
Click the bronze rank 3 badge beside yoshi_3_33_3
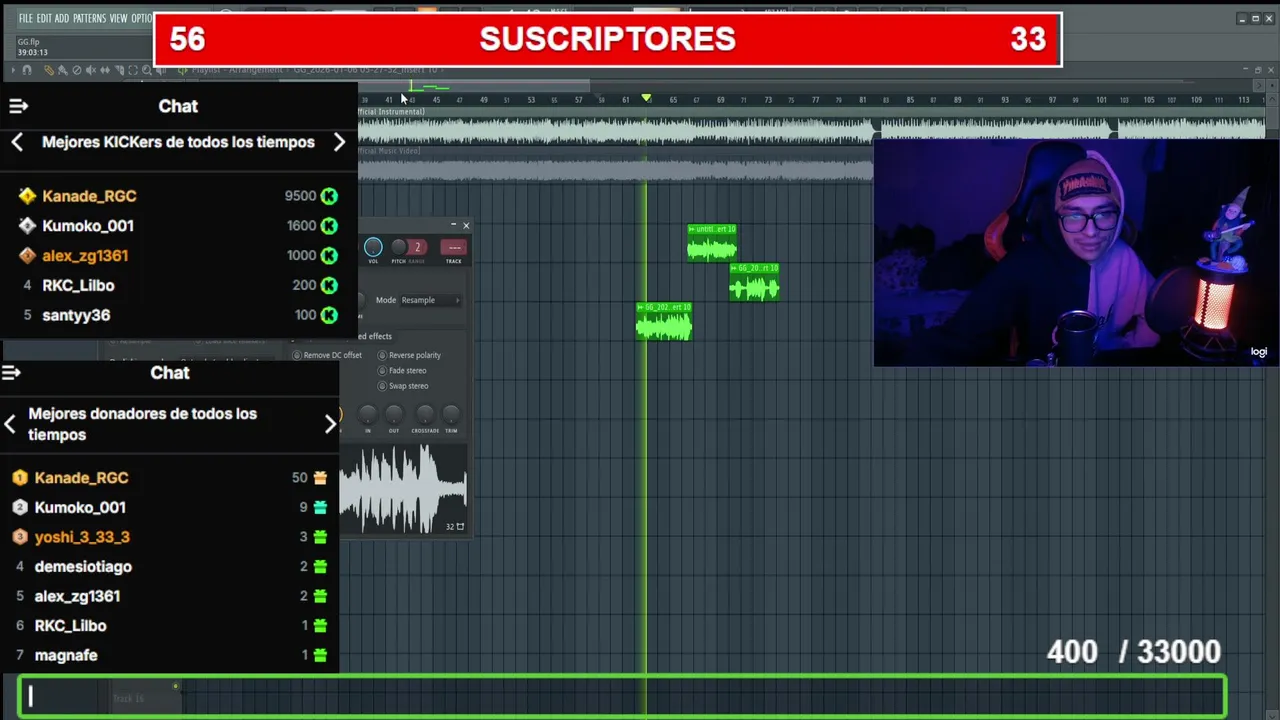19,537
